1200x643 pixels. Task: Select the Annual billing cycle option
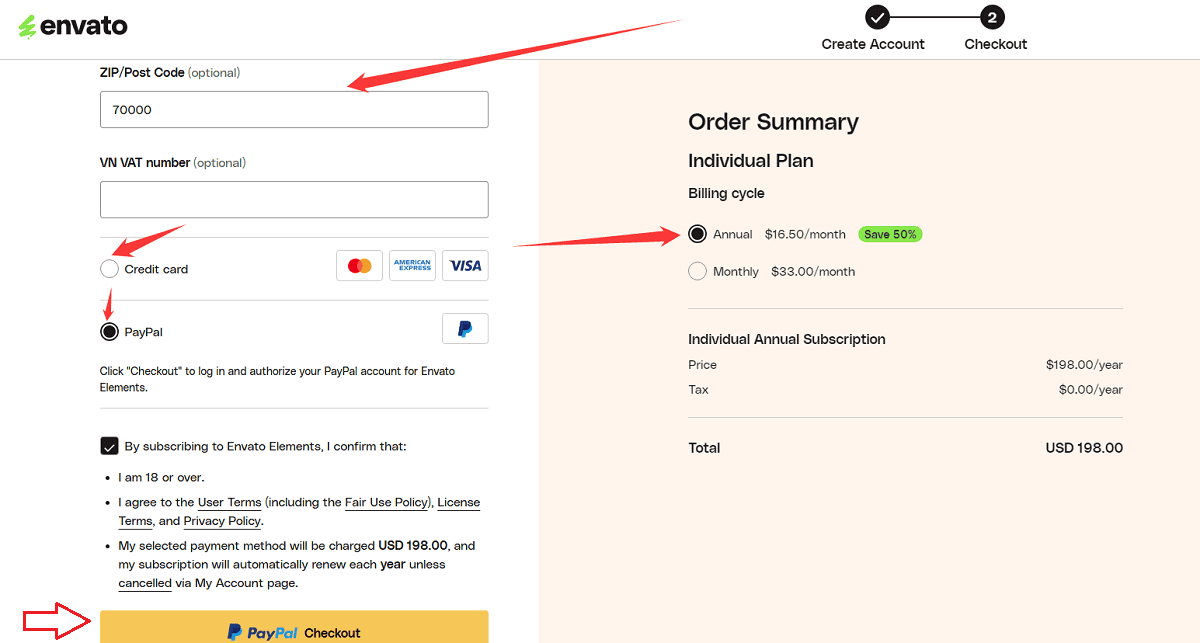click(x=697, y=234)
